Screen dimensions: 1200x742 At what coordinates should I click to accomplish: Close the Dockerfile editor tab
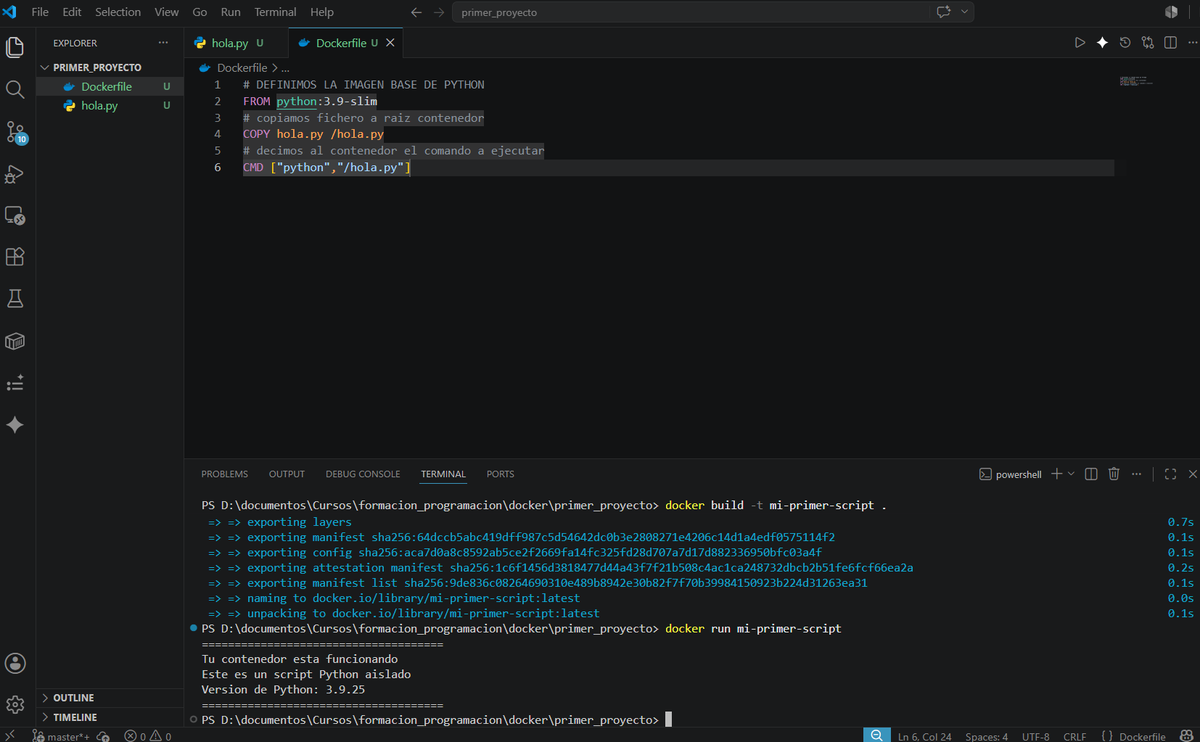(x=390, y=43)
